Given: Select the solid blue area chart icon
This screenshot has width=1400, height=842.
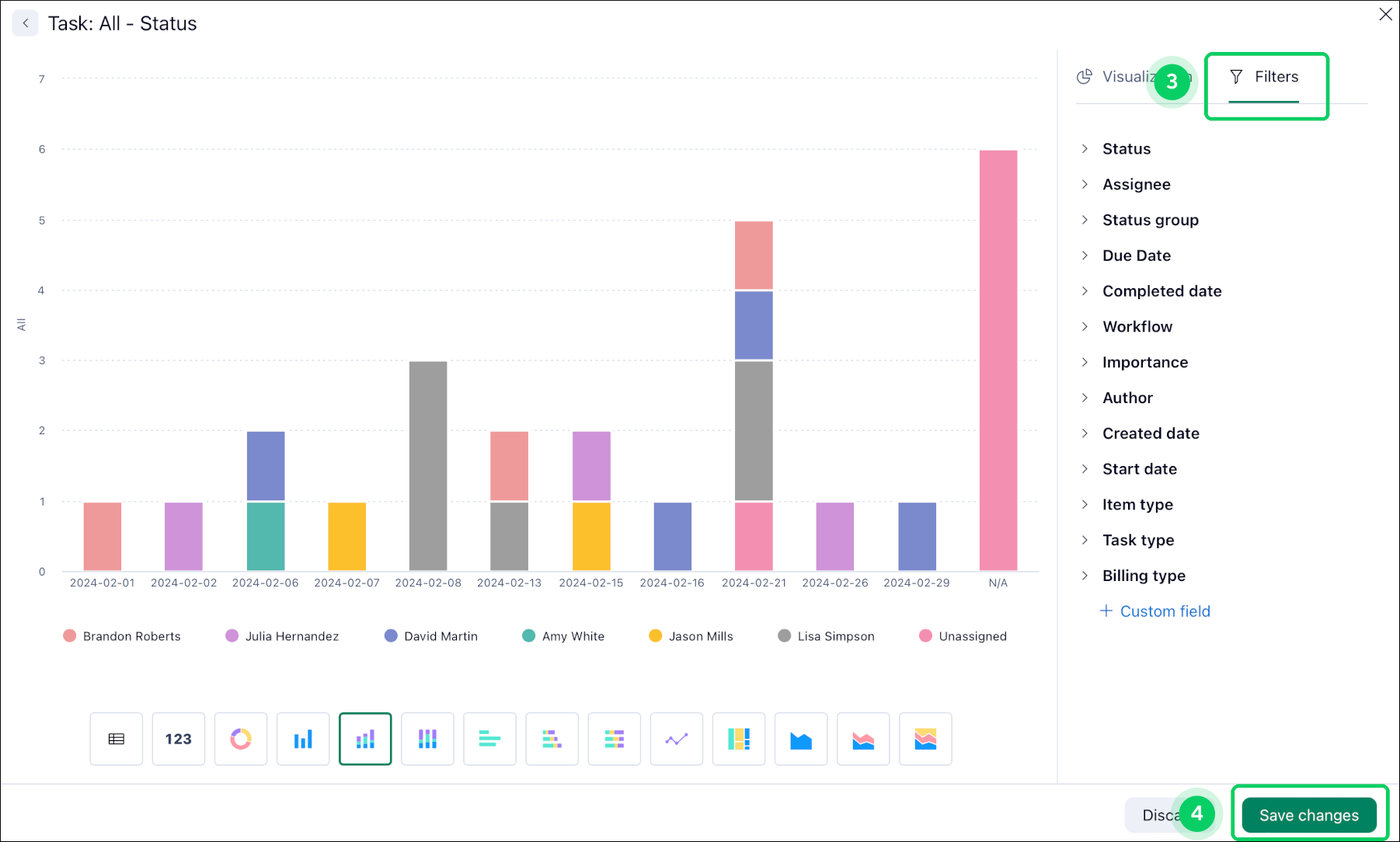Looking at the screenshot, I should tap(800, 739).
